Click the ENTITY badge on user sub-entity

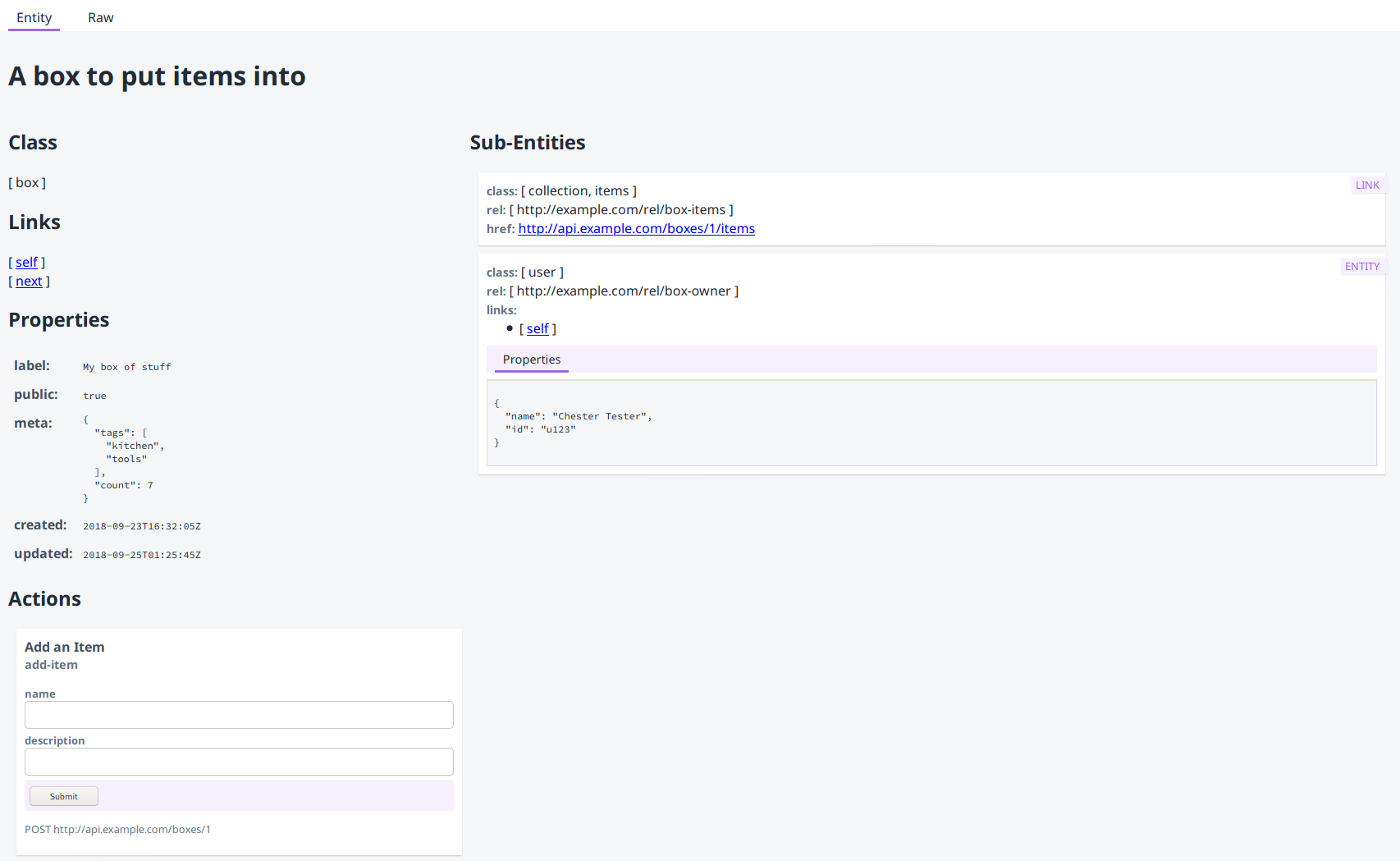[x=1362, y=267]
